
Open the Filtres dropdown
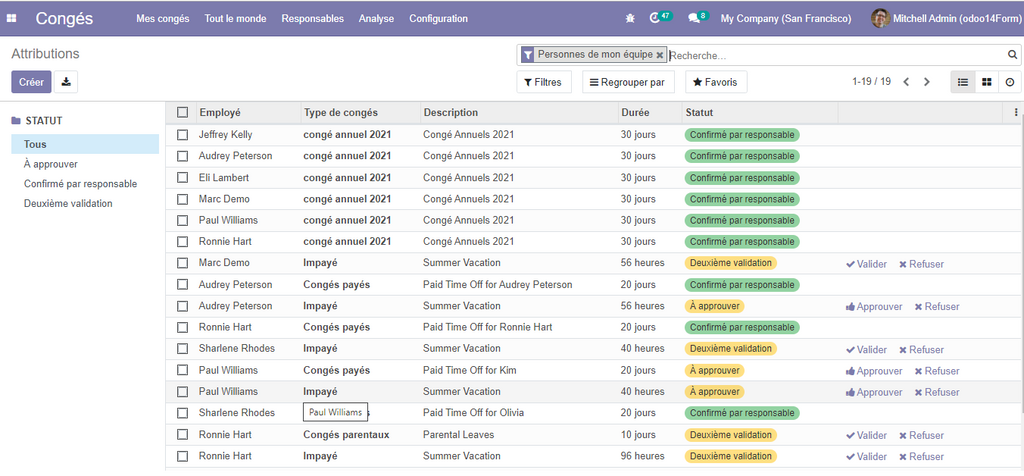(x=544, y=82)
